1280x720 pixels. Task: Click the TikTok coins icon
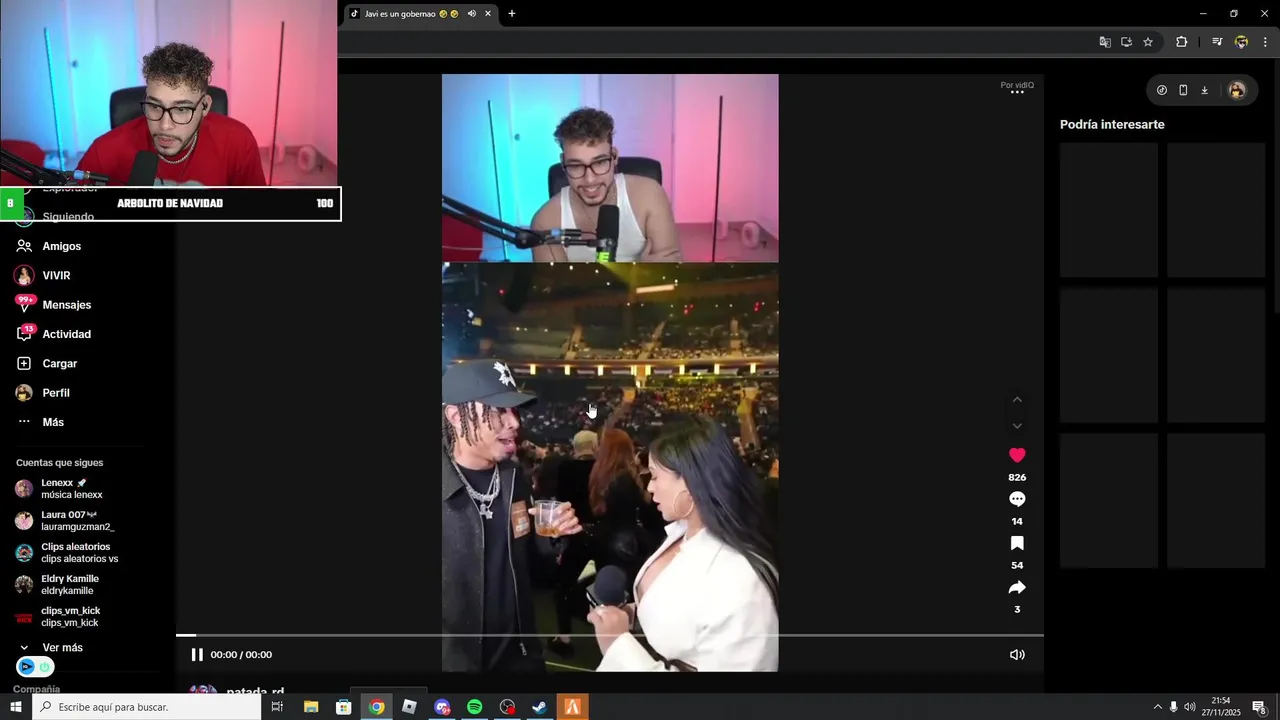click(x=1161, y=90)
